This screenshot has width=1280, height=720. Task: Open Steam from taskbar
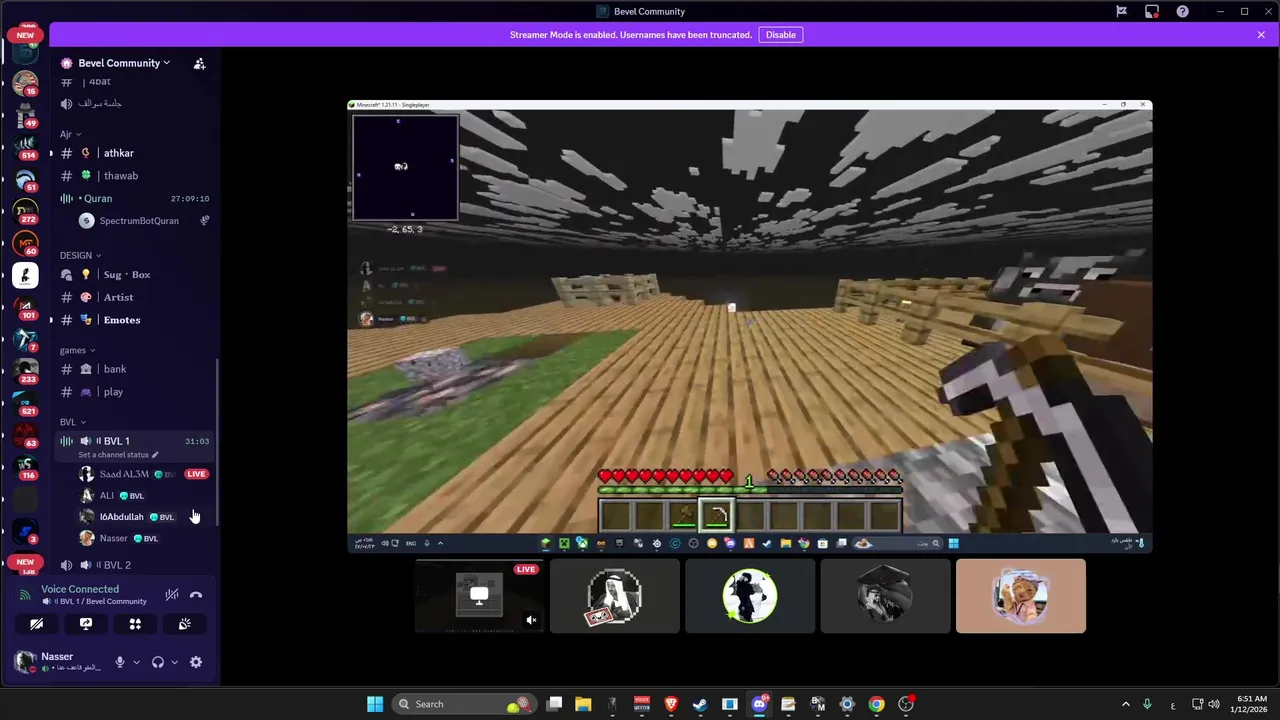point(700,704)
